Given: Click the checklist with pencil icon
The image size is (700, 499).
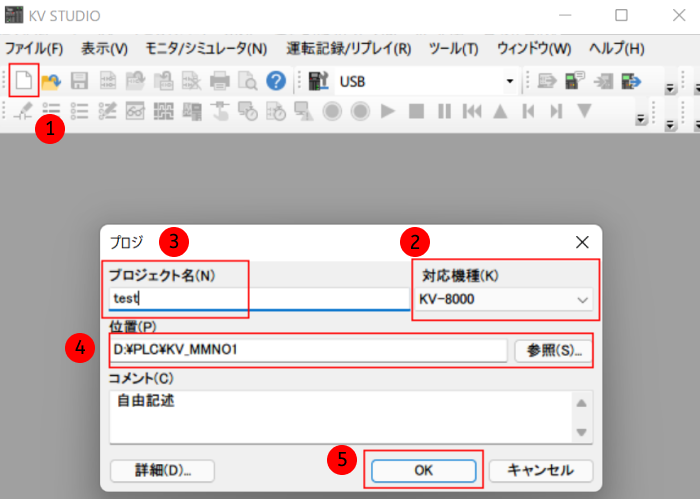Looking at the screenshot, I should (108, 111).
